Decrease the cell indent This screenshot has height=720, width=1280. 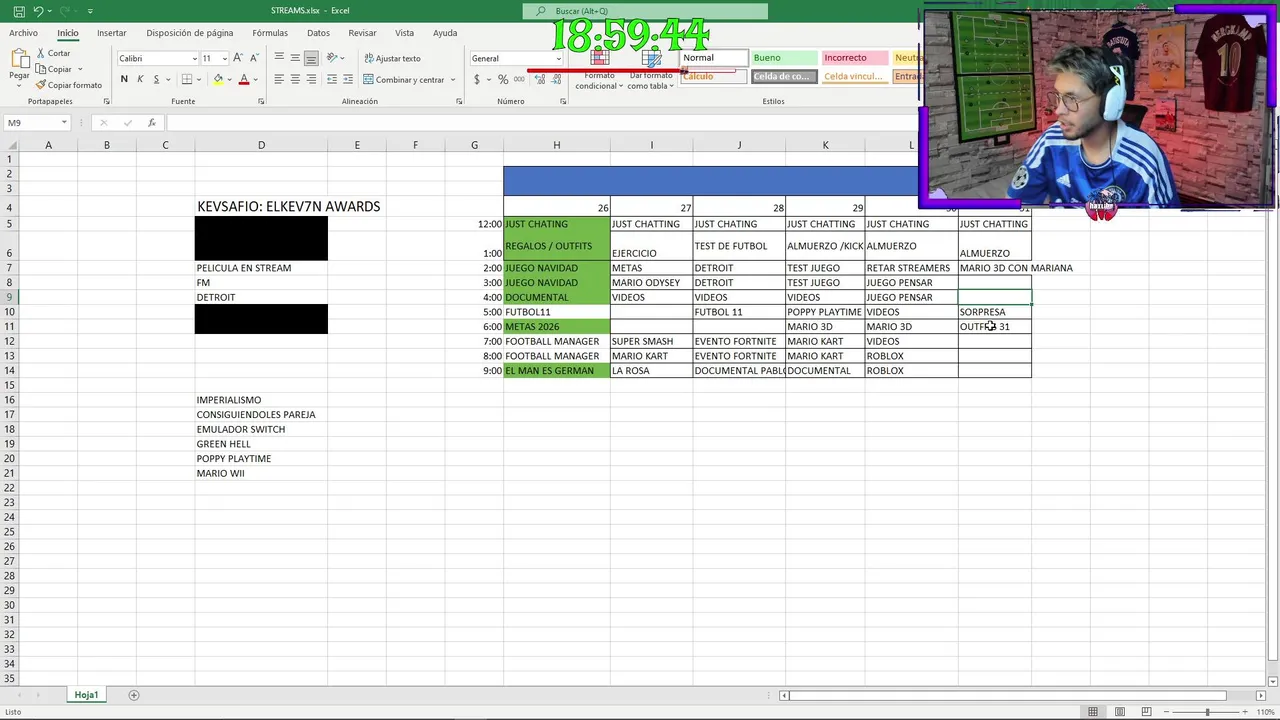pos(330,79)
